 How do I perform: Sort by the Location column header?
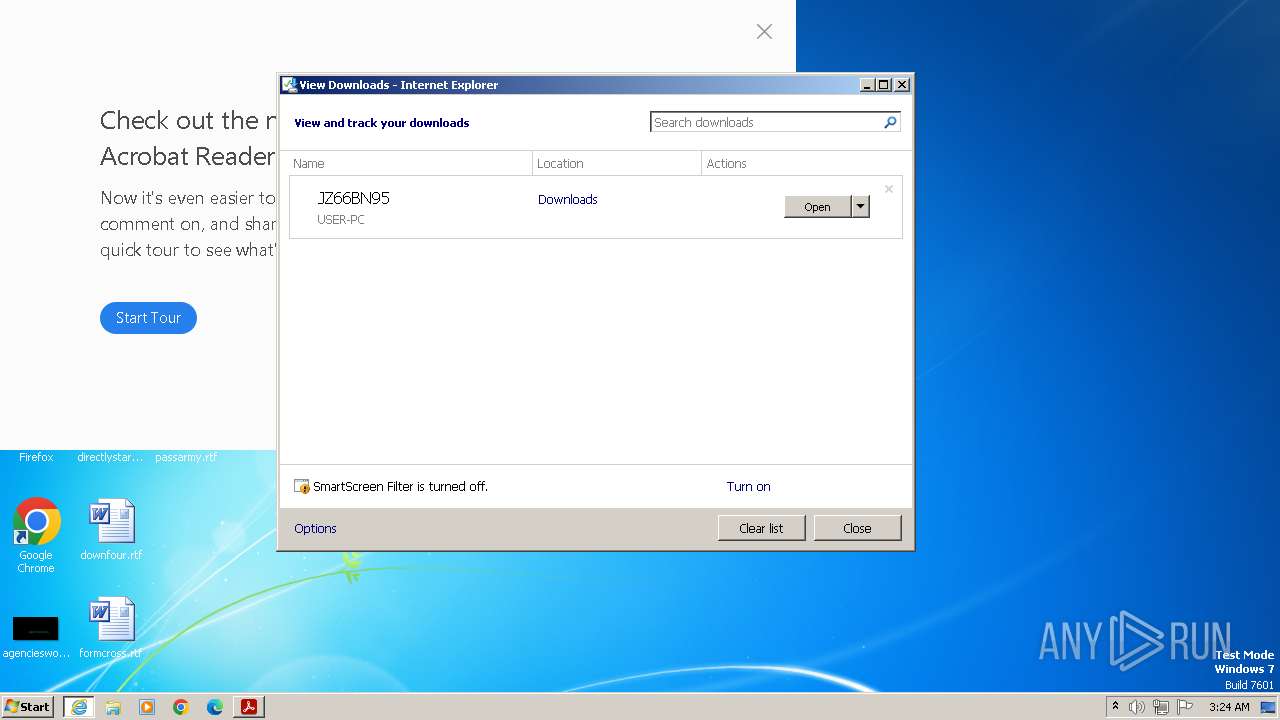click(617, 163)
